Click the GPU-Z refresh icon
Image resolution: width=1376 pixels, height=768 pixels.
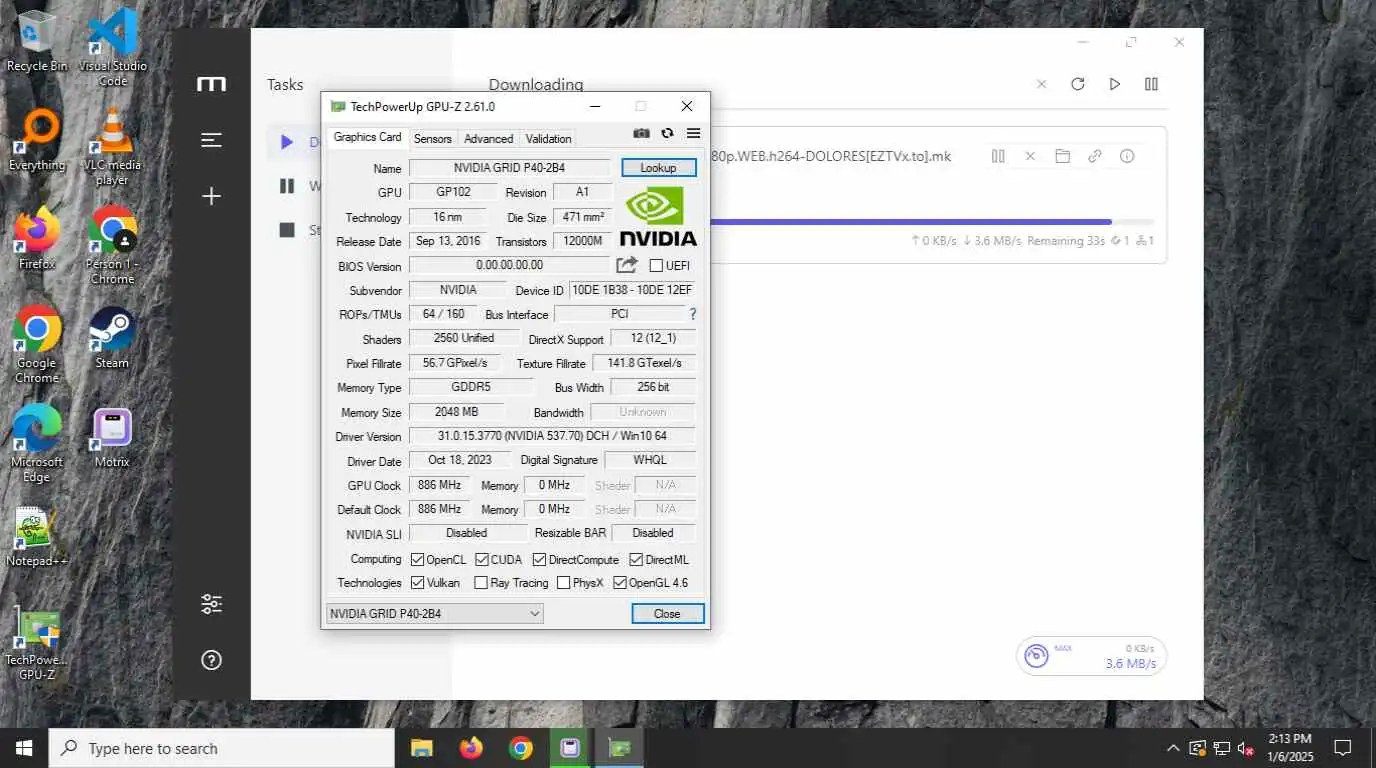tap(667, 133)
